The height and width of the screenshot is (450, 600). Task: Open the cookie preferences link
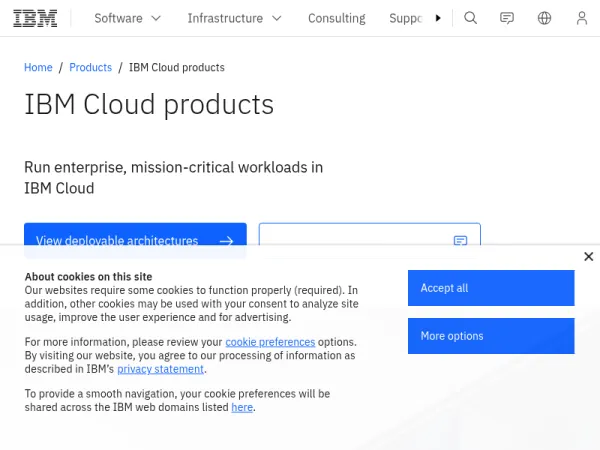(270, 342)
